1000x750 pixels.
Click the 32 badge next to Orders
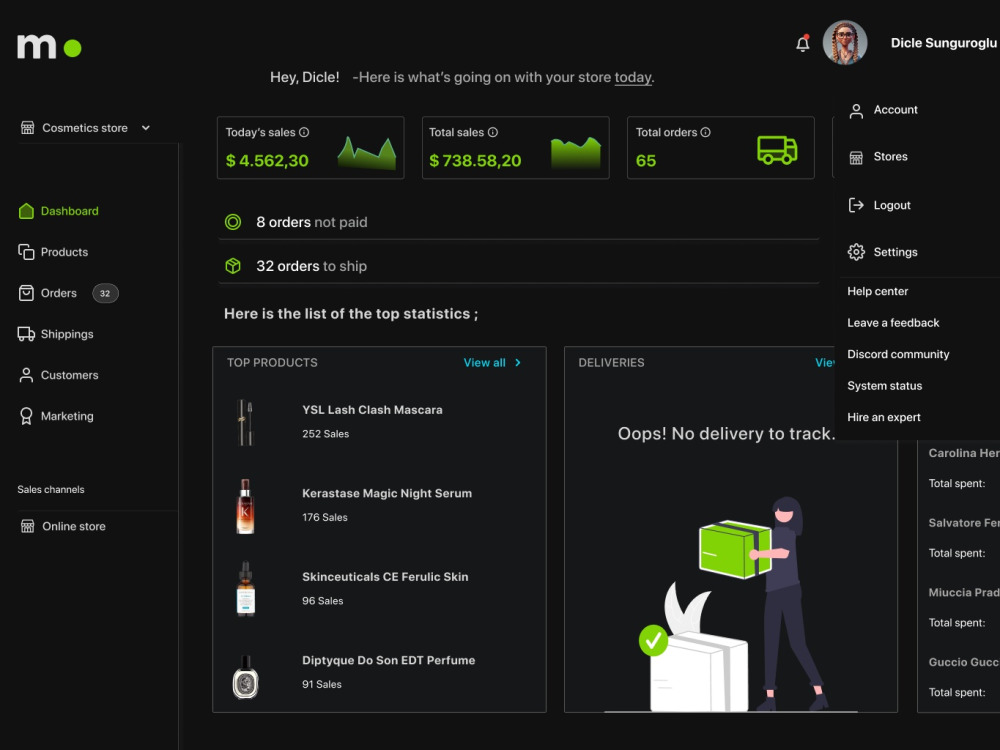pos(105,293)
